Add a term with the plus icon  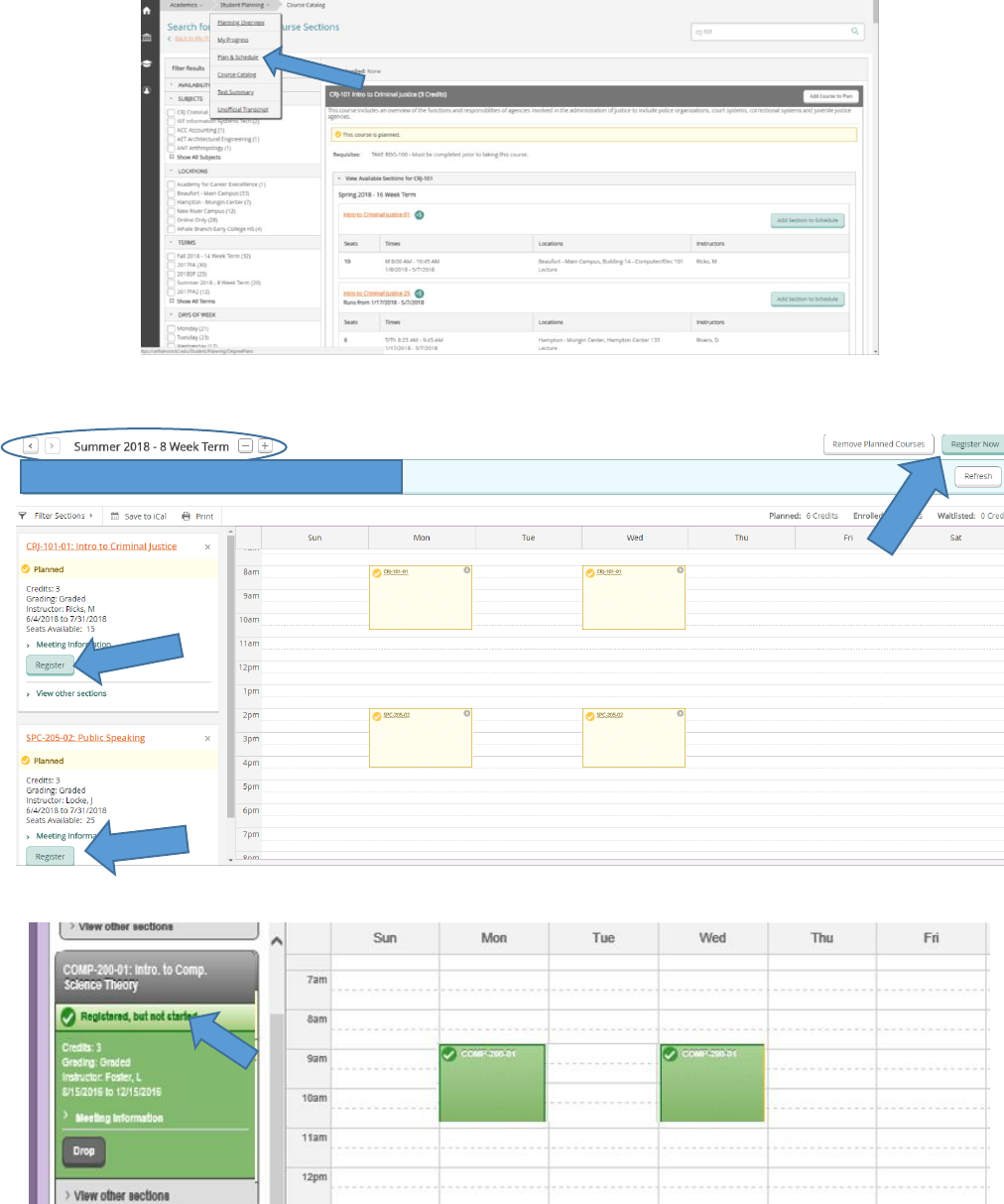[x=265, y=446]
